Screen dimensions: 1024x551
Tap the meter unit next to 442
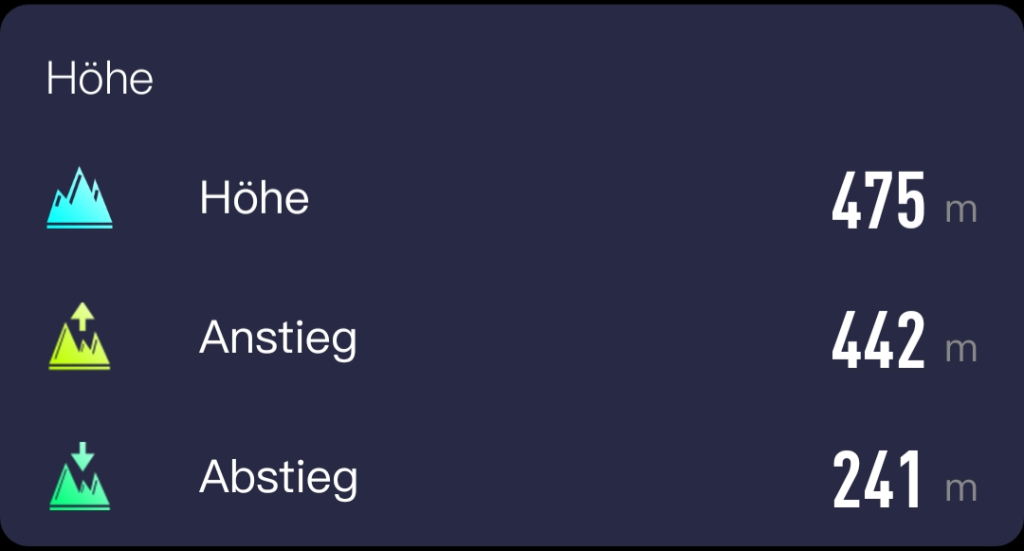[961, 350]
